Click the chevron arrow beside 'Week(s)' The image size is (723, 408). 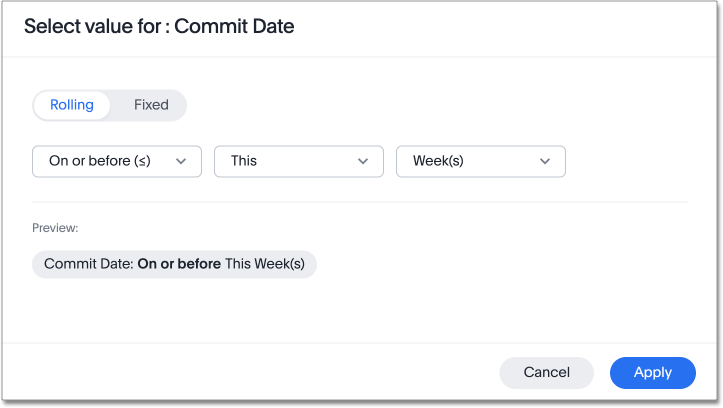545,161
